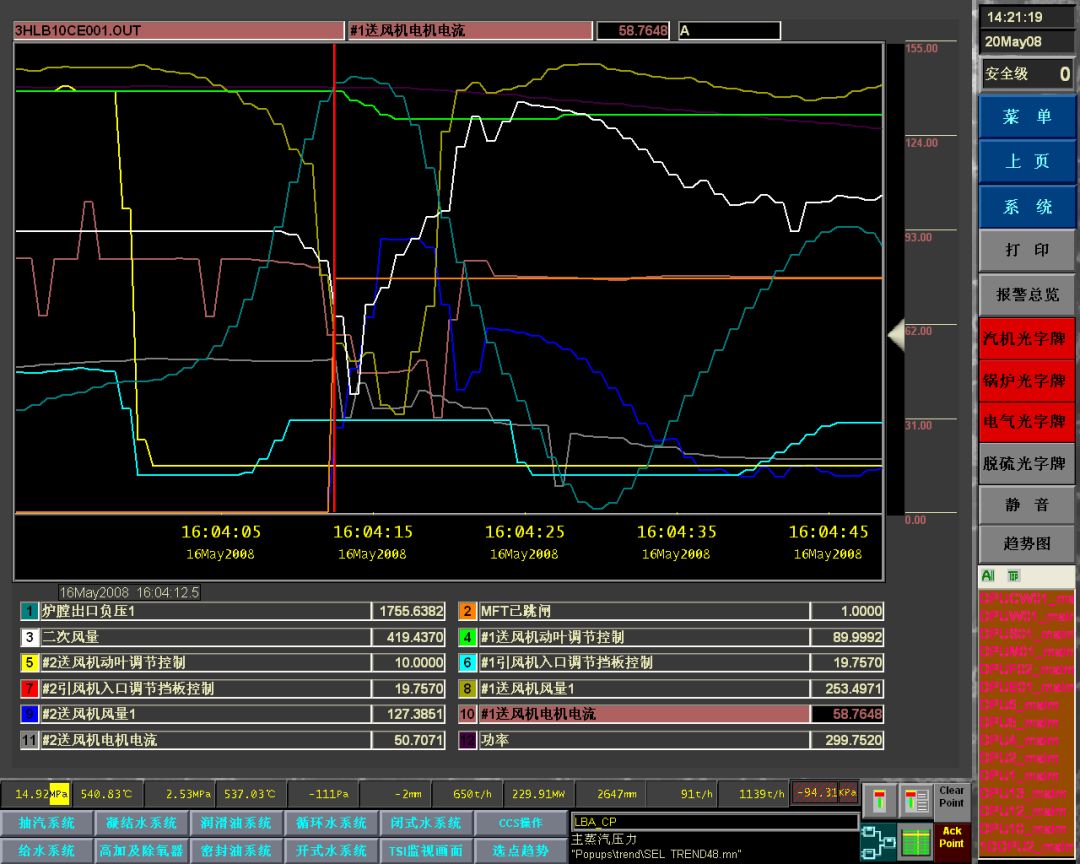The height and width of the screenshot is (864, 1080).
Task: Click the #1送风机电机电流 description field at top
Action: (x=470, y=31)
